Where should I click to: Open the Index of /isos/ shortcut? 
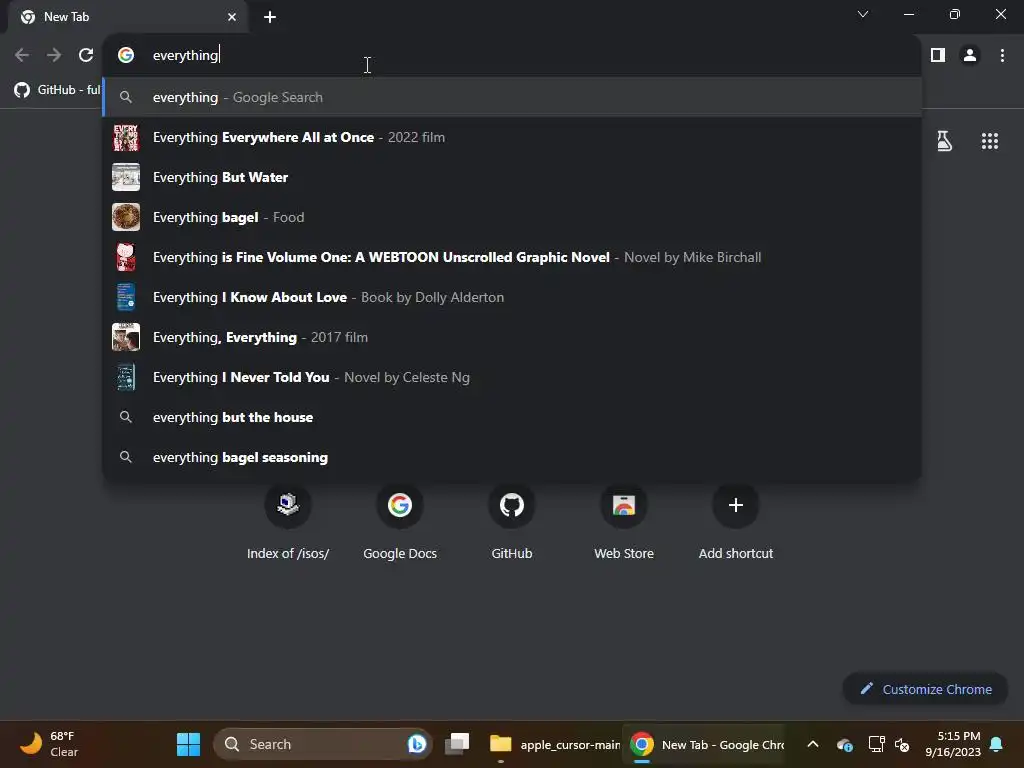coord(288,522)
